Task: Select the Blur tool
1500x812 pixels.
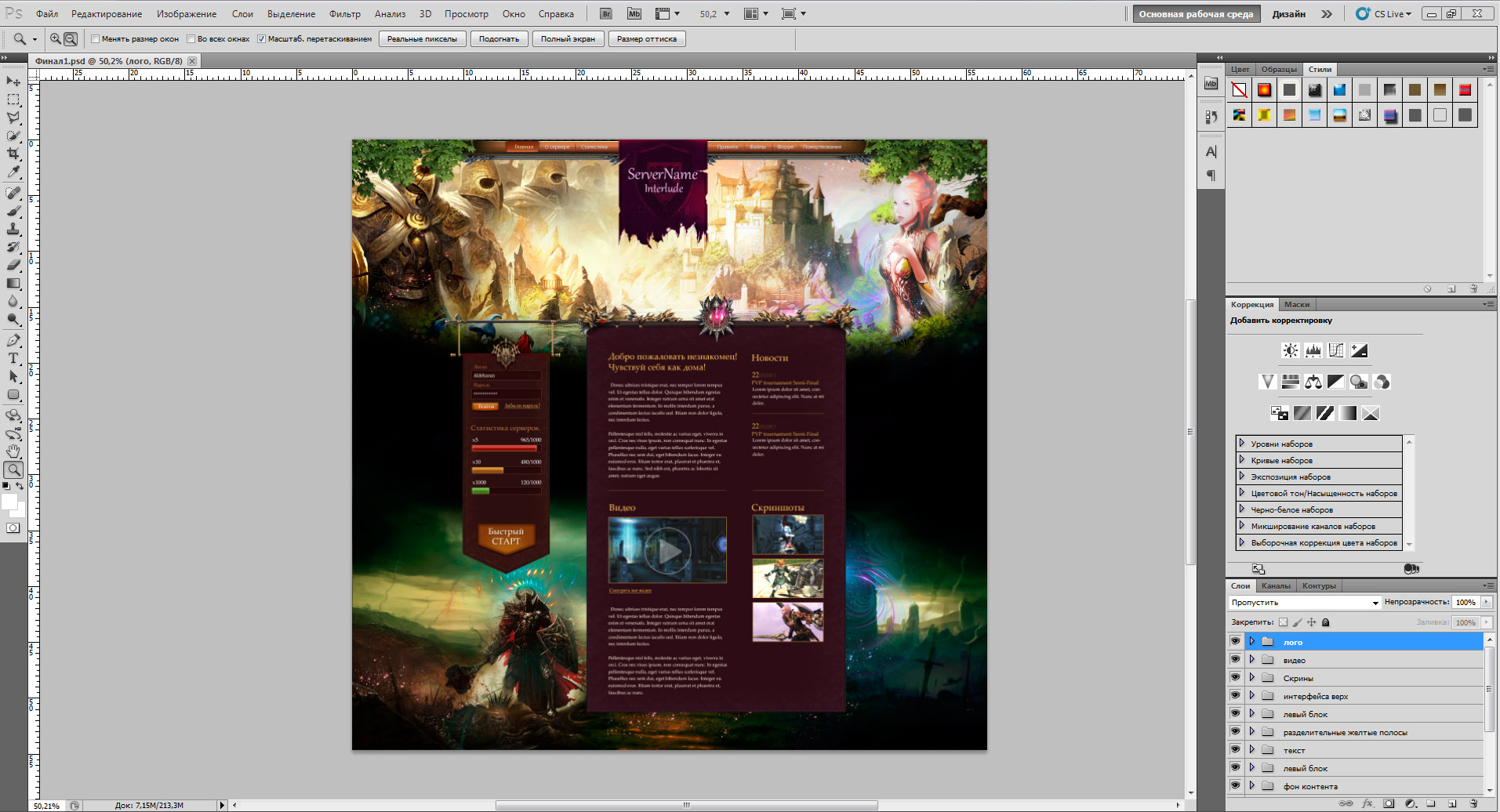Action: click(x=13, y=301)
